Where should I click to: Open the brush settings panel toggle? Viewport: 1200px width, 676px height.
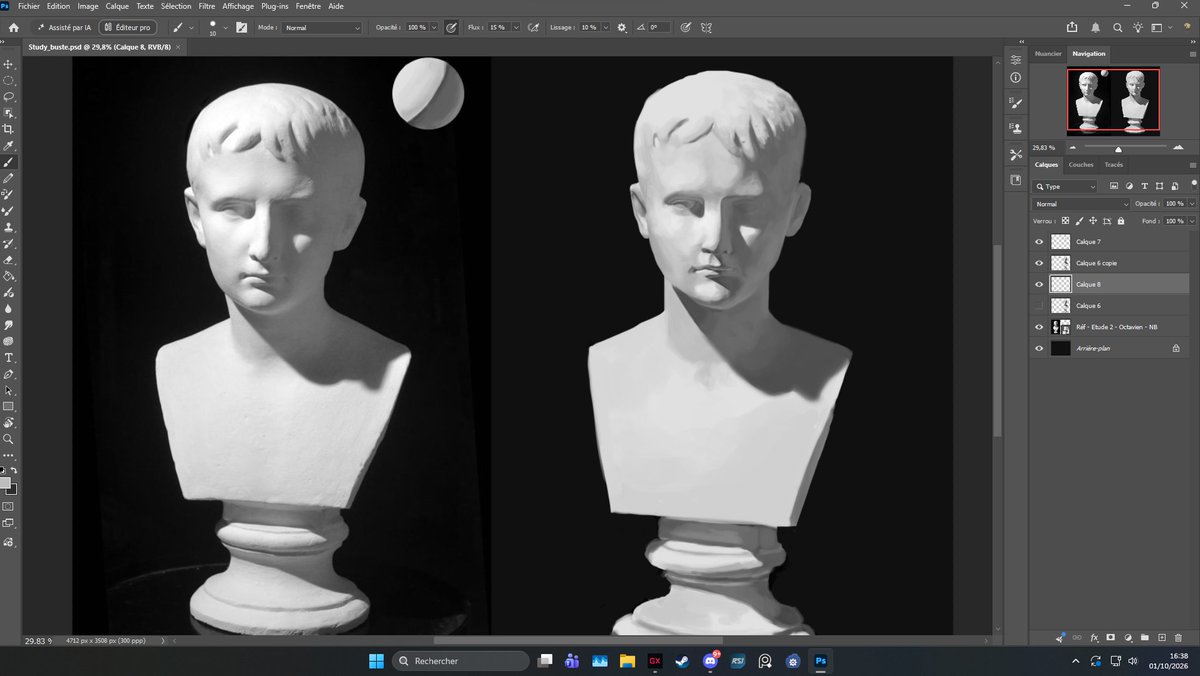click(x=241, y=28)
